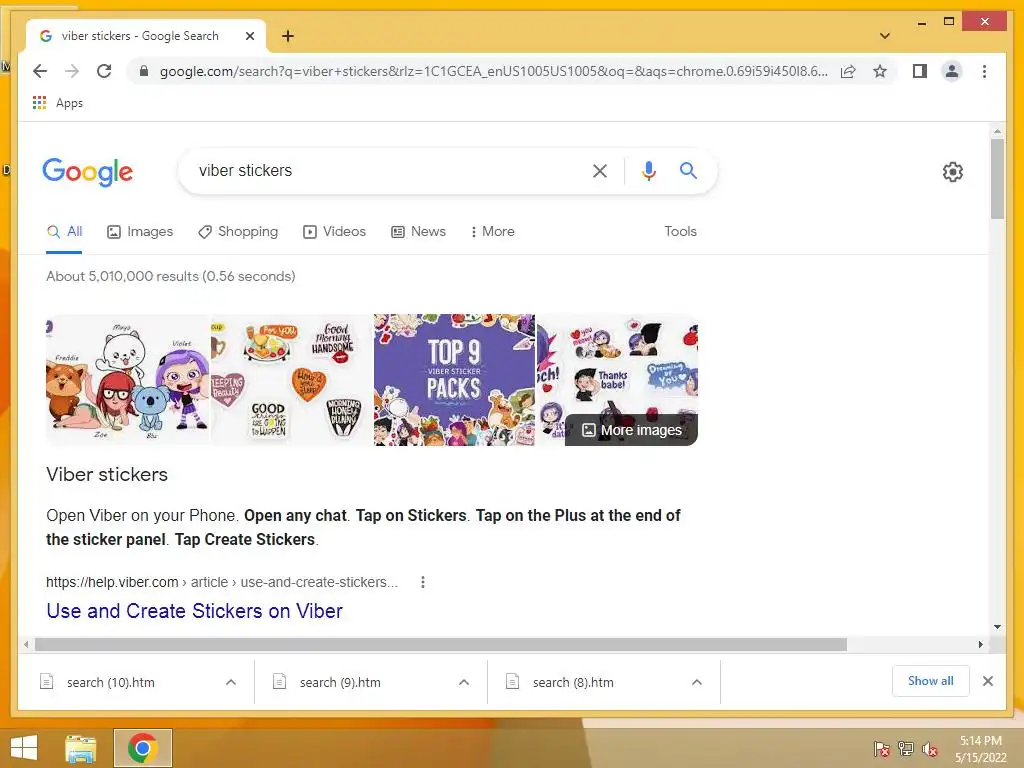The height and width of the screenshot is (768, 1024).
Task: Switch to Videos results tab
Action: pos(334,232)
